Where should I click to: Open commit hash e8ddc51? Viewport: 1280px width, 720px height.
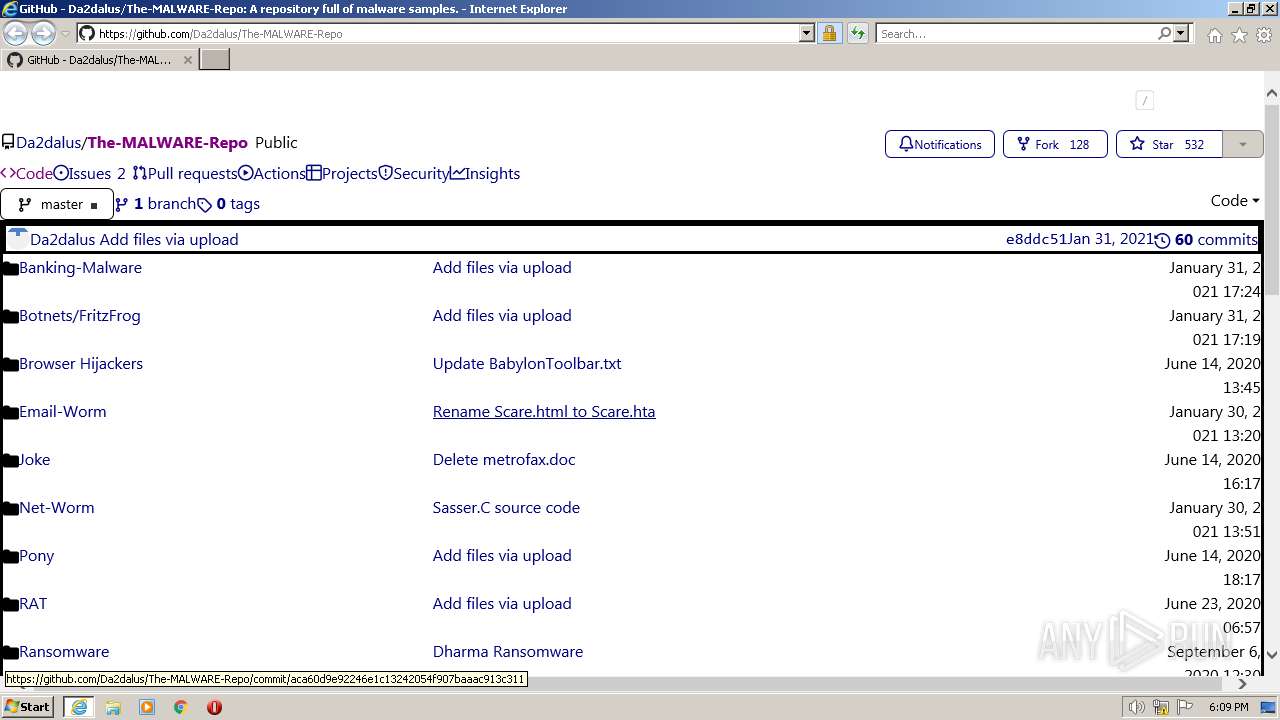point(1036,239)
